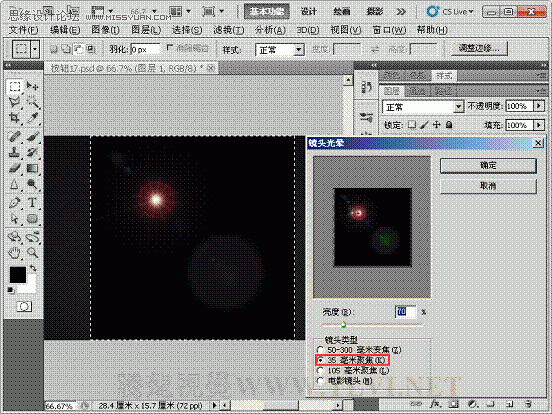552x414 pixels.
Task: Select the Hand tool
Action: tap(15, 252)
